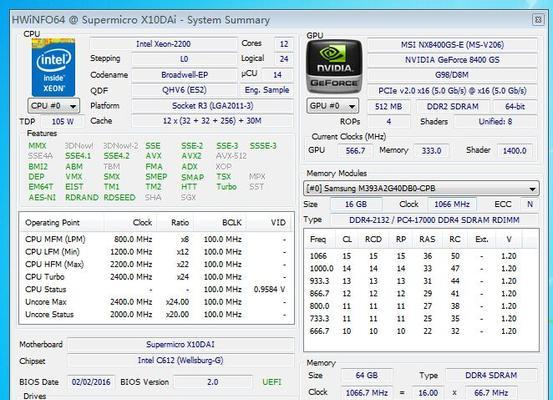Screen dimensions: 553x400
Task: Click the AVX-512 feature label
Action: [x=231, y=156]
